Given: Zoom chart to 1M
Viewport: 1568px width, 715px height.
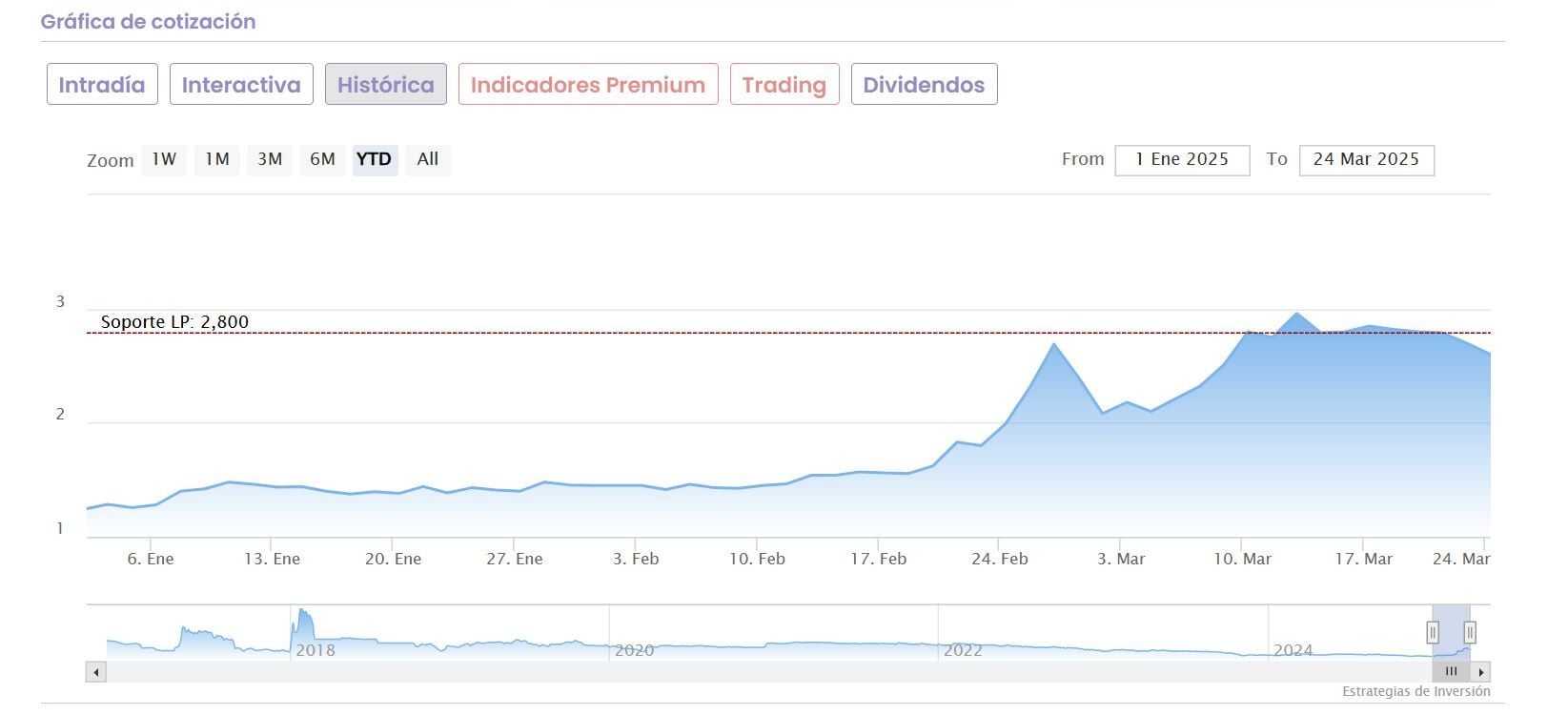Looking at the screenshot, I should click(217, 159).
